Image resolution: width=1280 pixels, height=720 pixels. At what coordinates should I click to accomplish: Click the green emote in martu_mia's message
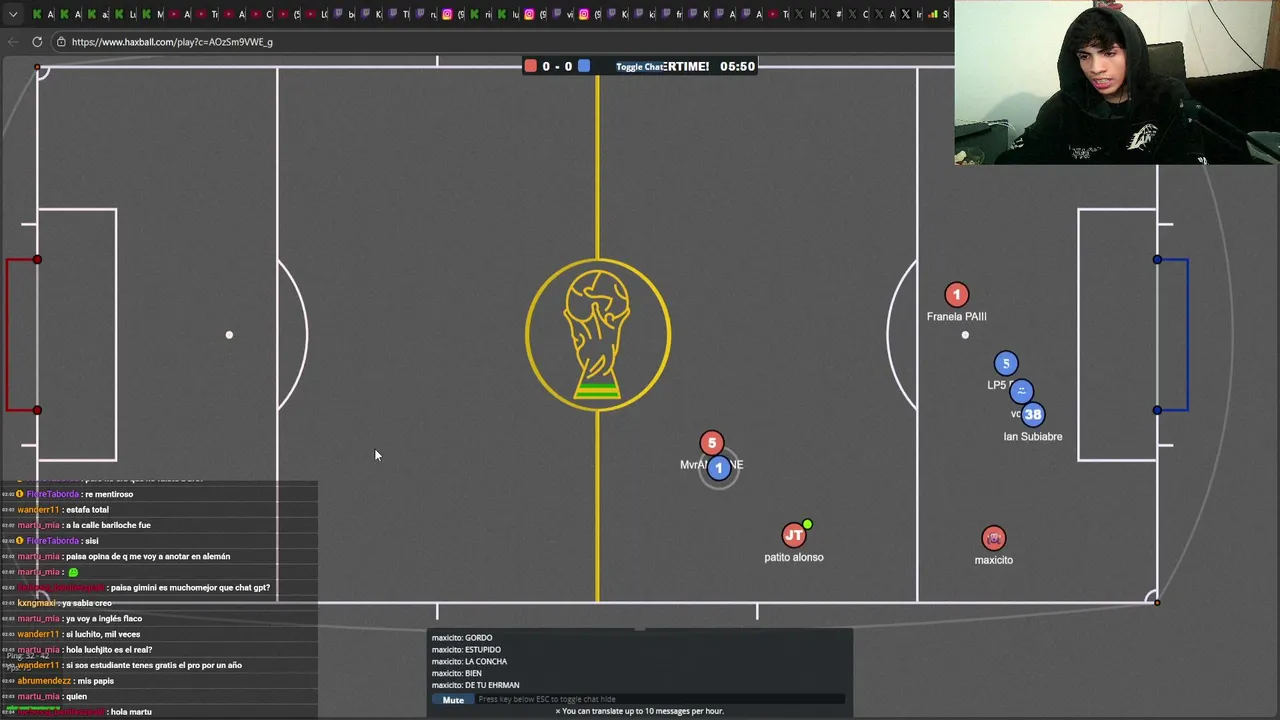pos(73,572)
